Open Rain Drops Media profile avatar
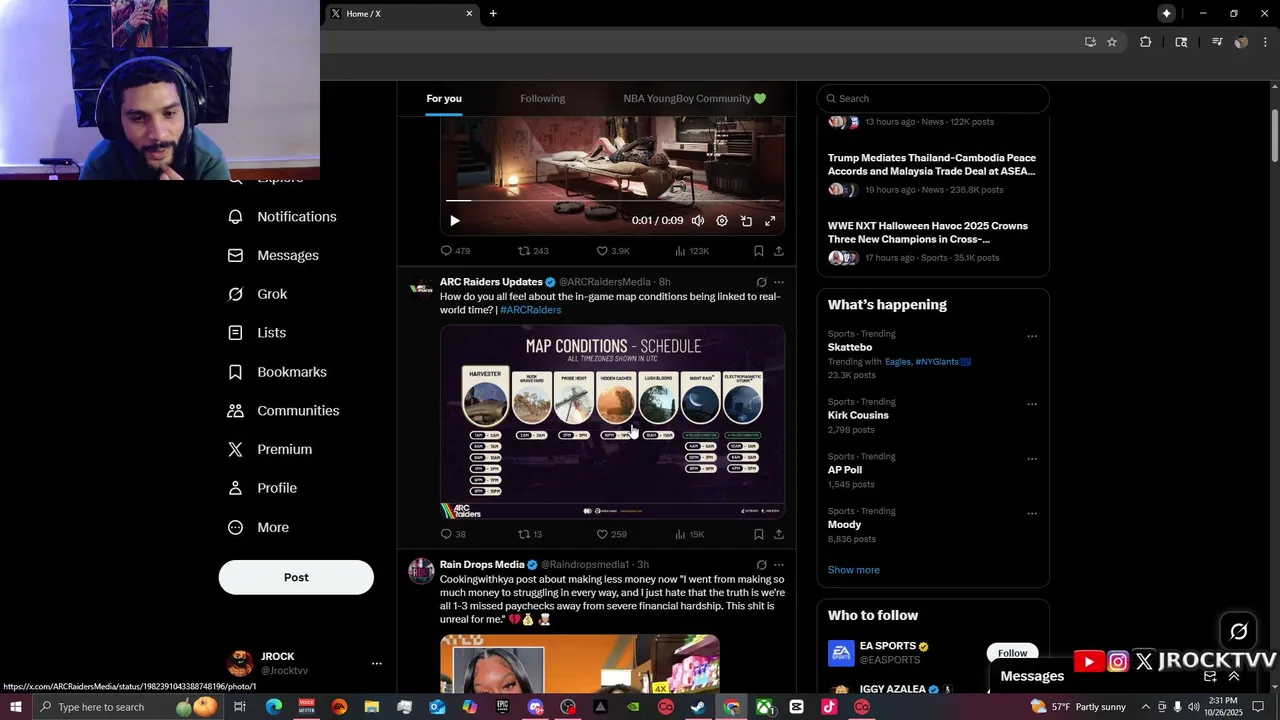Screen dimensions: 1280x720 point(421,571)
